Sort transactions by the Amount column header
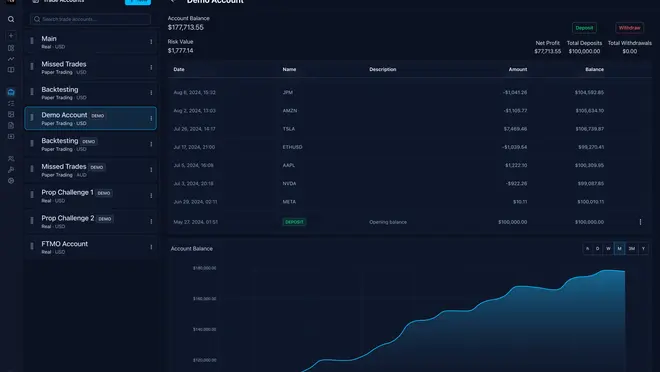 point(518,69)
